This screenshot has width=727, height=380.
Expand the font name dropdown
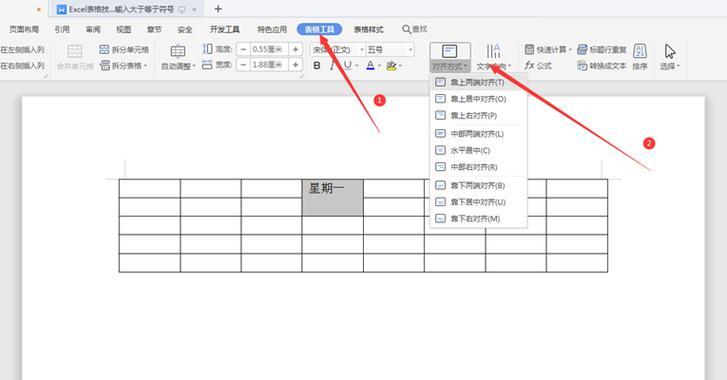(x=362, y=50)
